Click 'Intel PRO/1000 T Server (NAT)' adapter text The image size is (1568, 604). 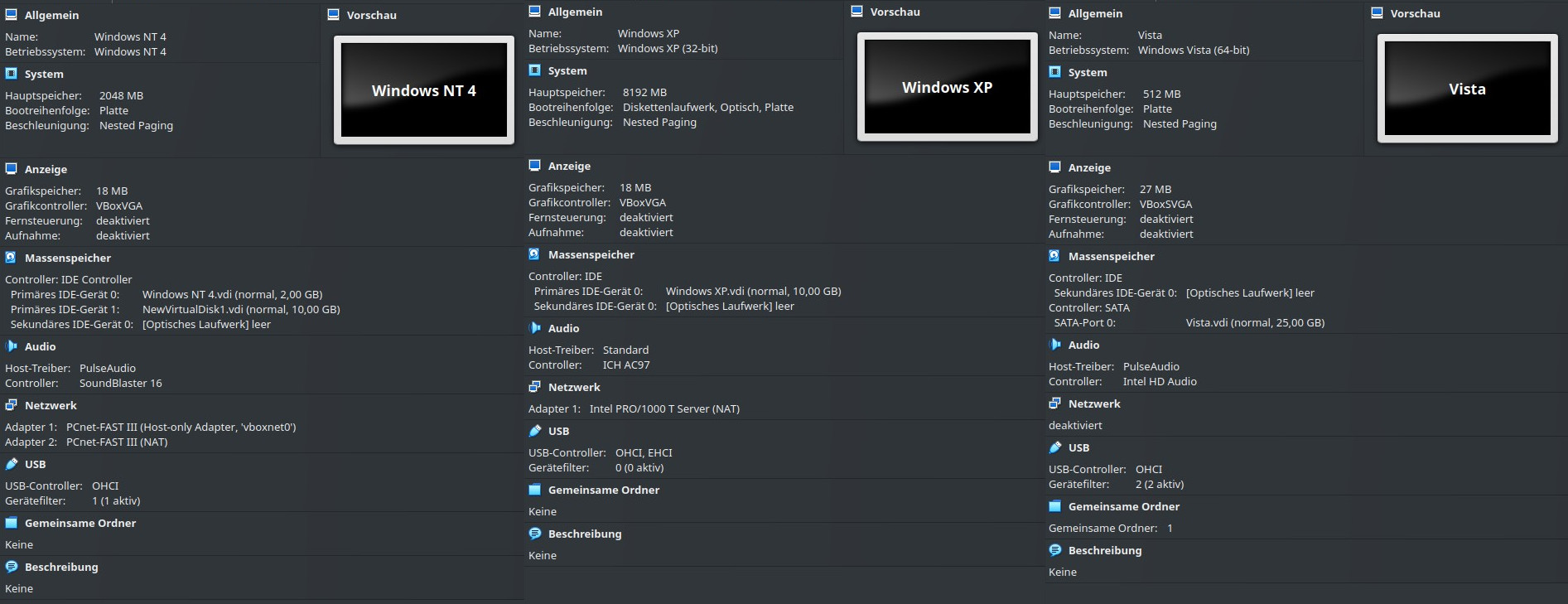click(x=664, y=408)
